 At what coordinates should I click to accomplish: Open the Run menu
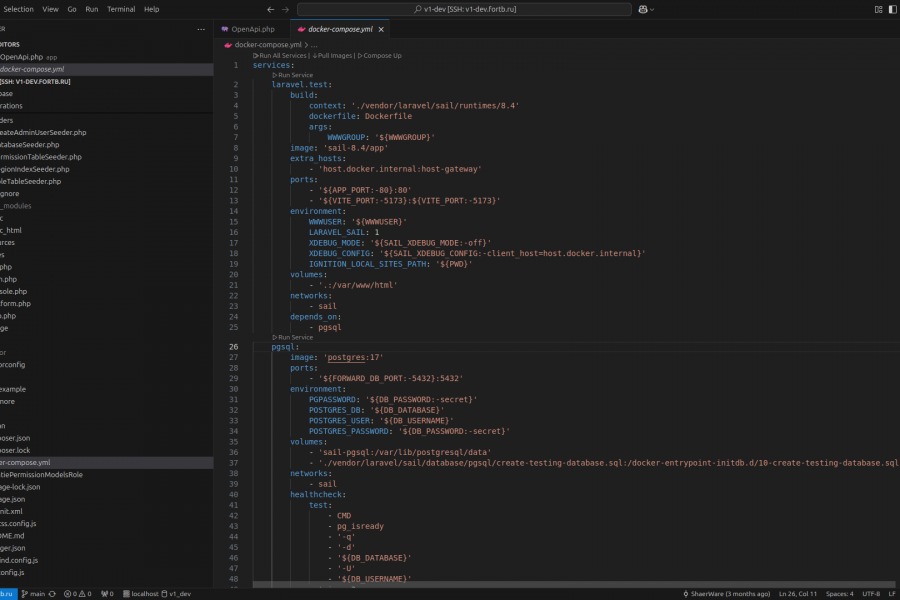click(92, 9)
